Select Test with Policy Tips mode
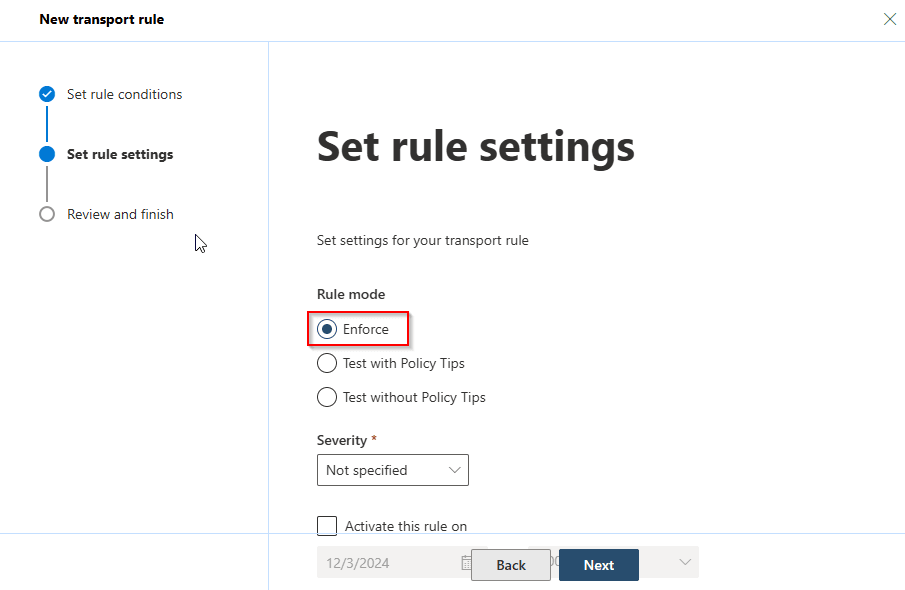This screenshot has height=590, width=905. click(x=327, y=363)
